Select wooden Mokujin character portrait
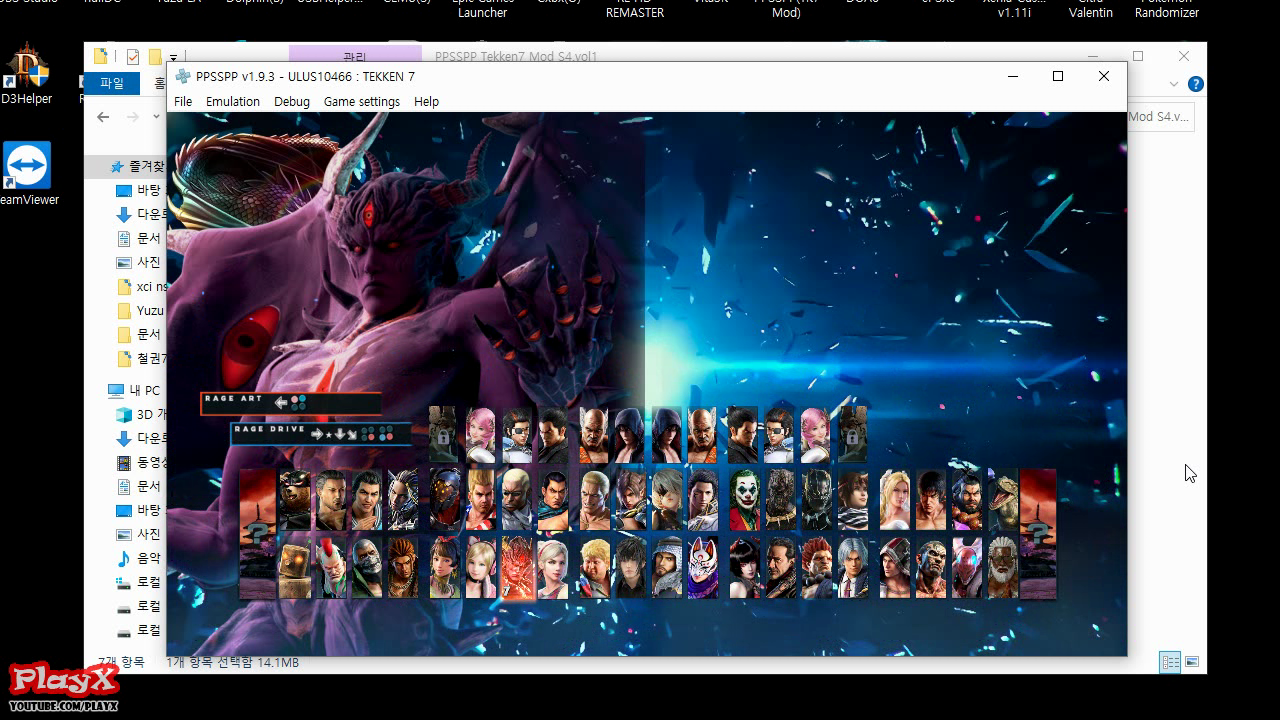The image size is (1280, 720). pos(294,567)
